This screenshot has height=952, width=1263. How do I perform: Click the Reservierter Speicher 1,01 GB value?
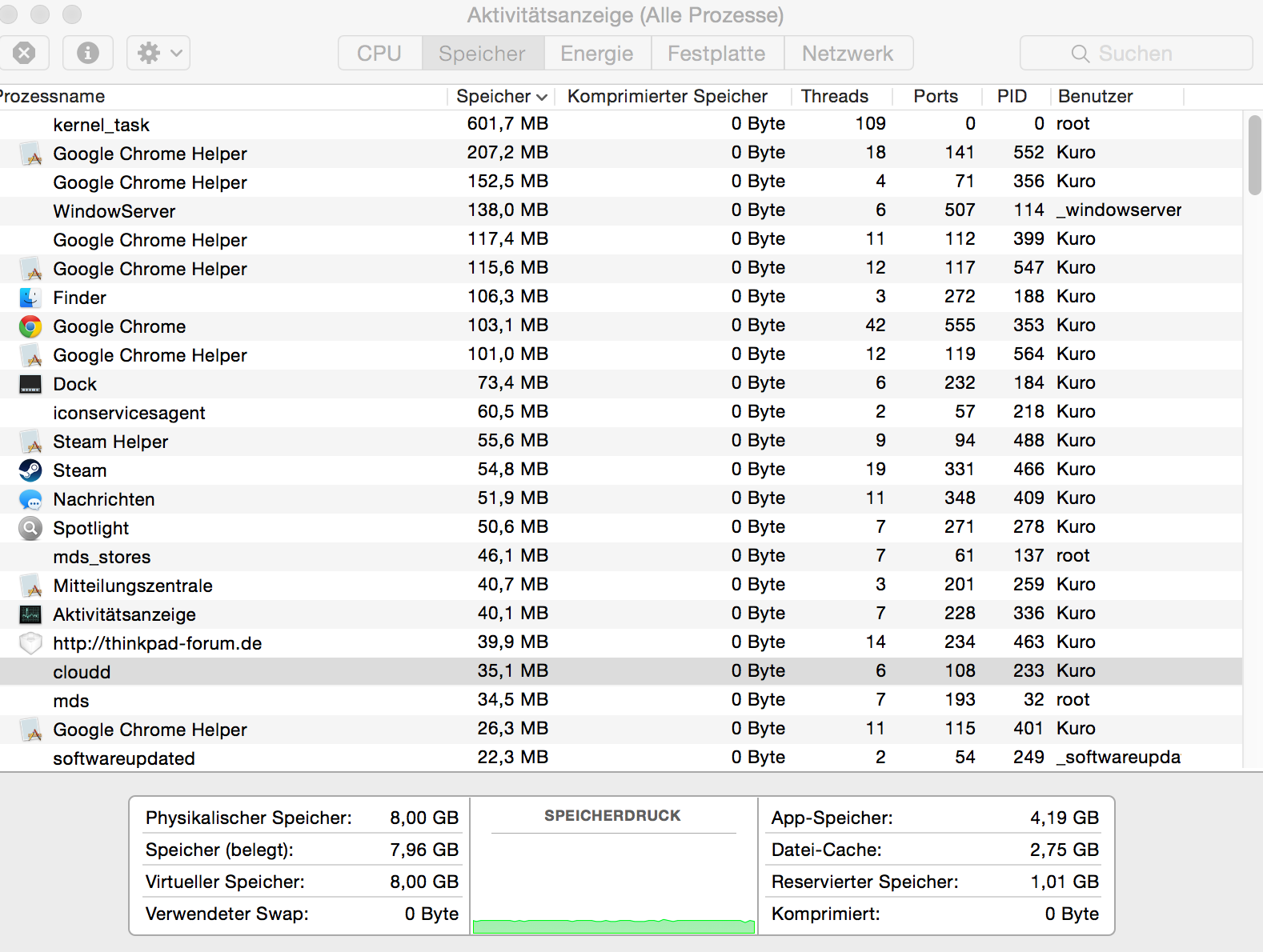coord(1065,882)
